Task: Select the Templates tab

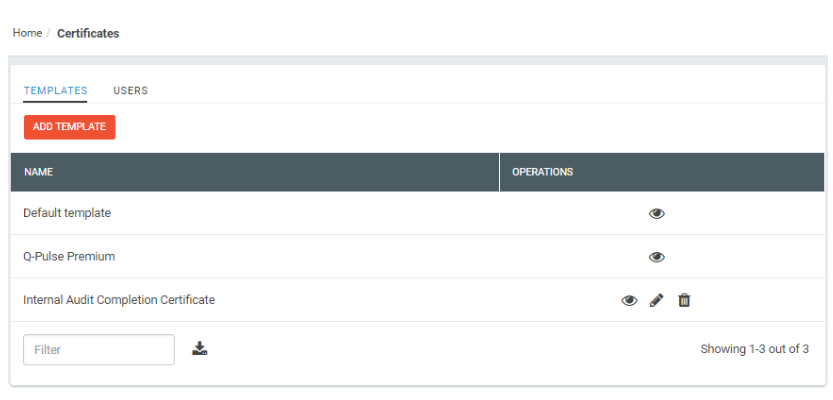Action: (x=55, y=90)
